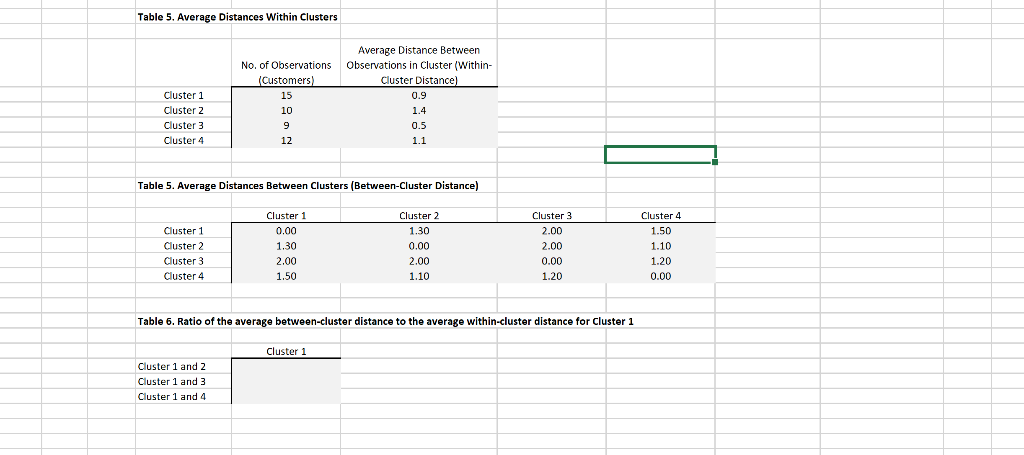
Task: Click the fill handle of the green active cell
Action: pyautogui.click(x=715, y=162)
